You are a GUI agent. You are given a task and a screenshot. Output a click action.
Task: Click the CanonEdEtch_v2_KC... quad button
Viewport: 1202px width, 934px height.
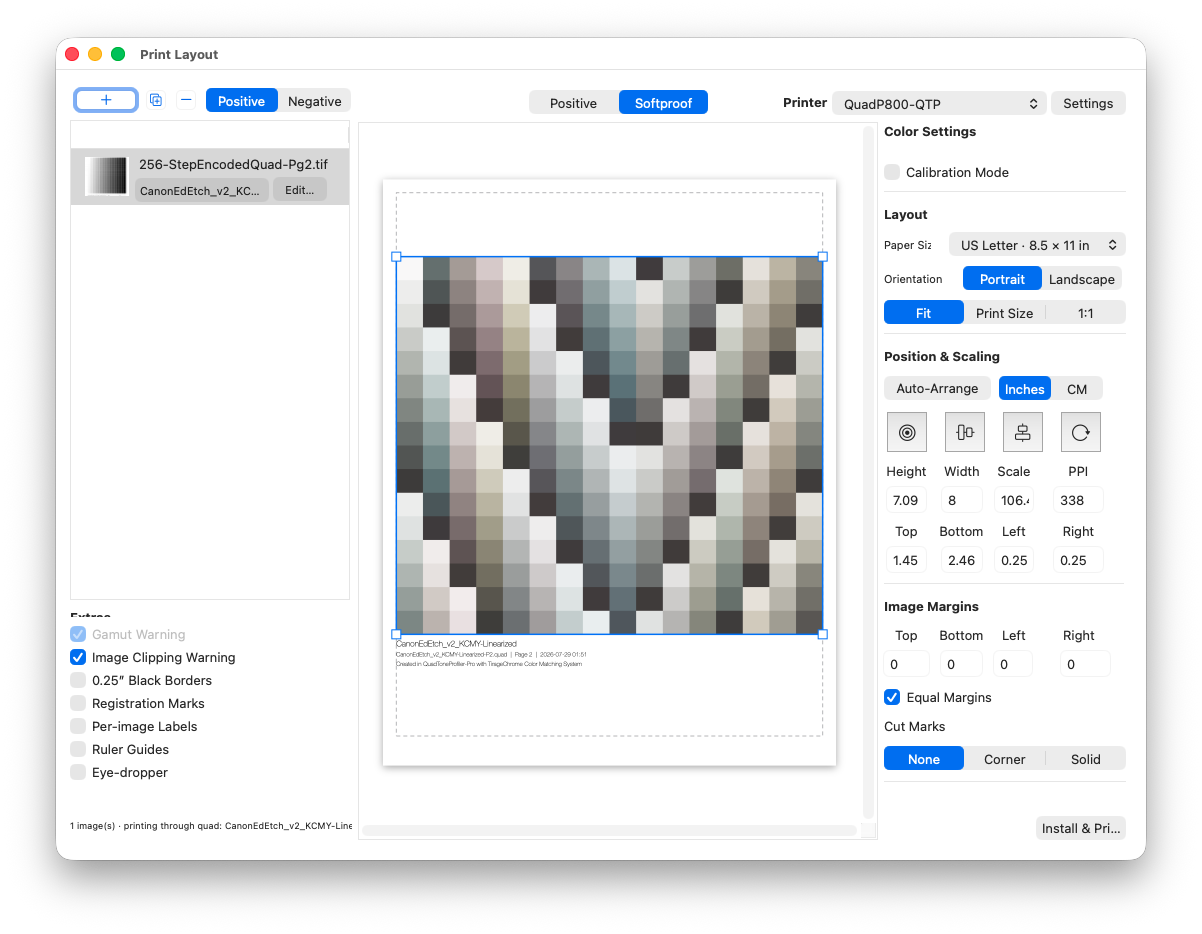click(201, 190)
